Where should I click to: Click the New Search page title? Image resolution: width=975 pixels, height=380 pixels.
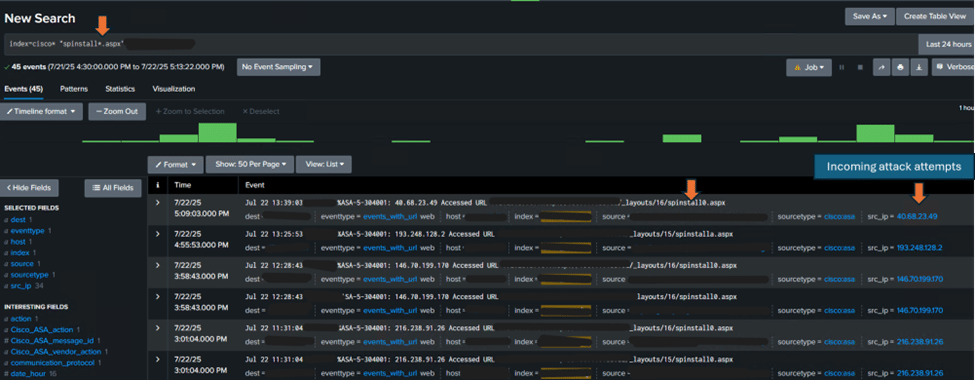click(40, 18)
